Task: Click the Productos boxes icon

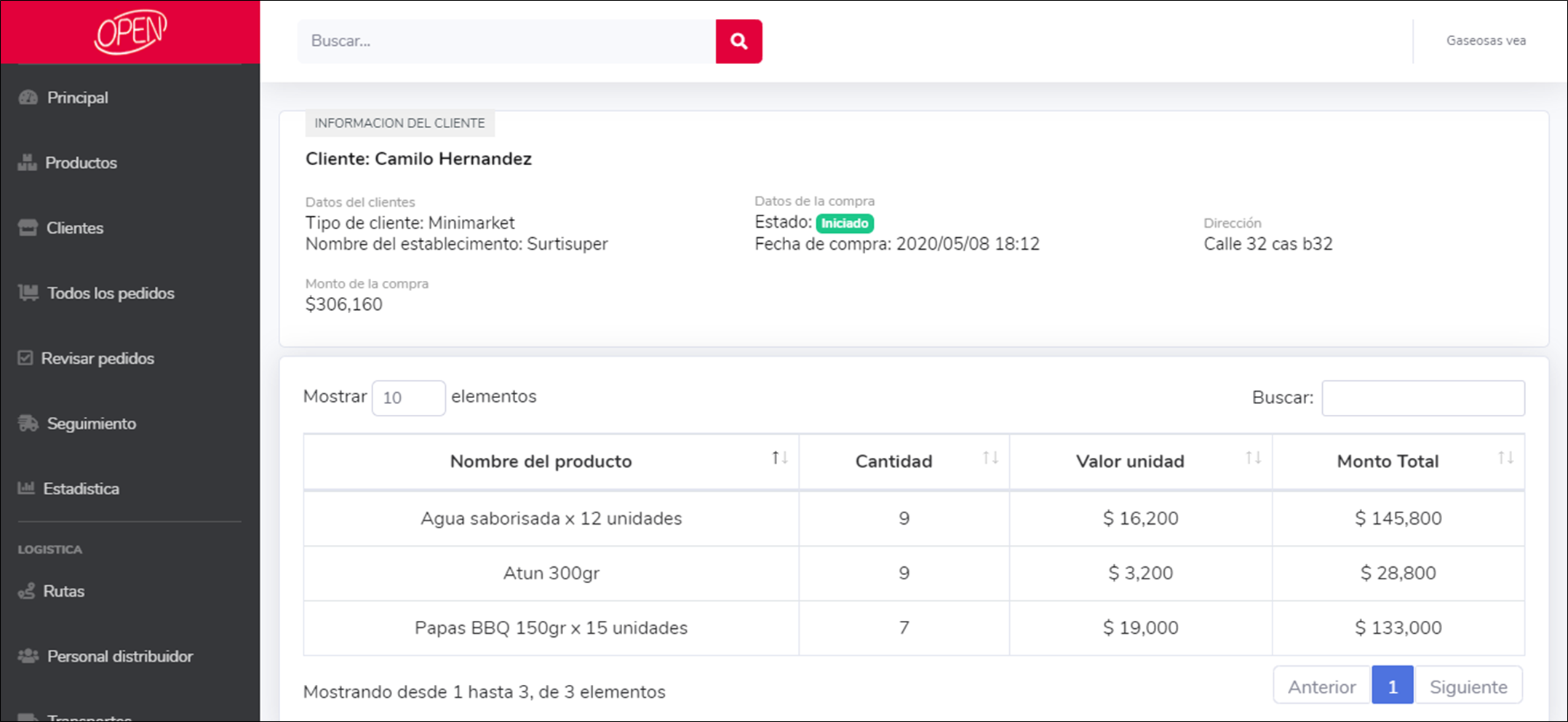Action: click(x=28, y=162)
